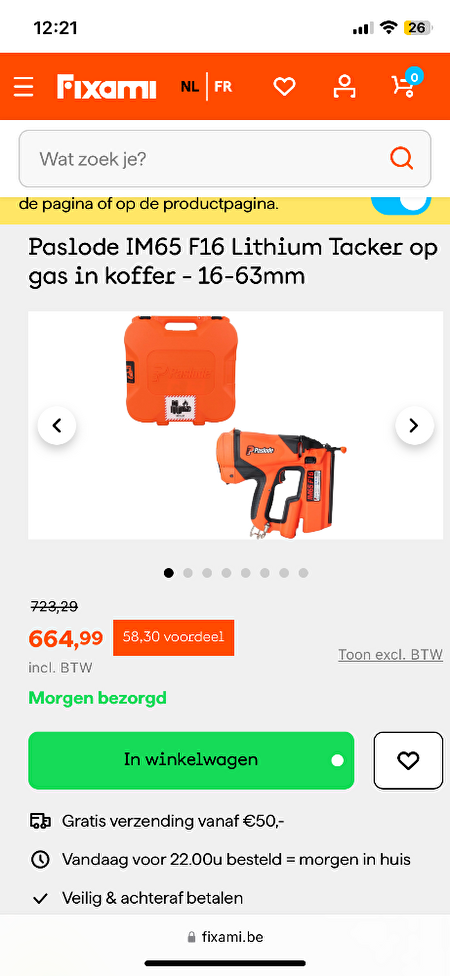
Task: Show next product image arrow
Action: coord(414,425)
